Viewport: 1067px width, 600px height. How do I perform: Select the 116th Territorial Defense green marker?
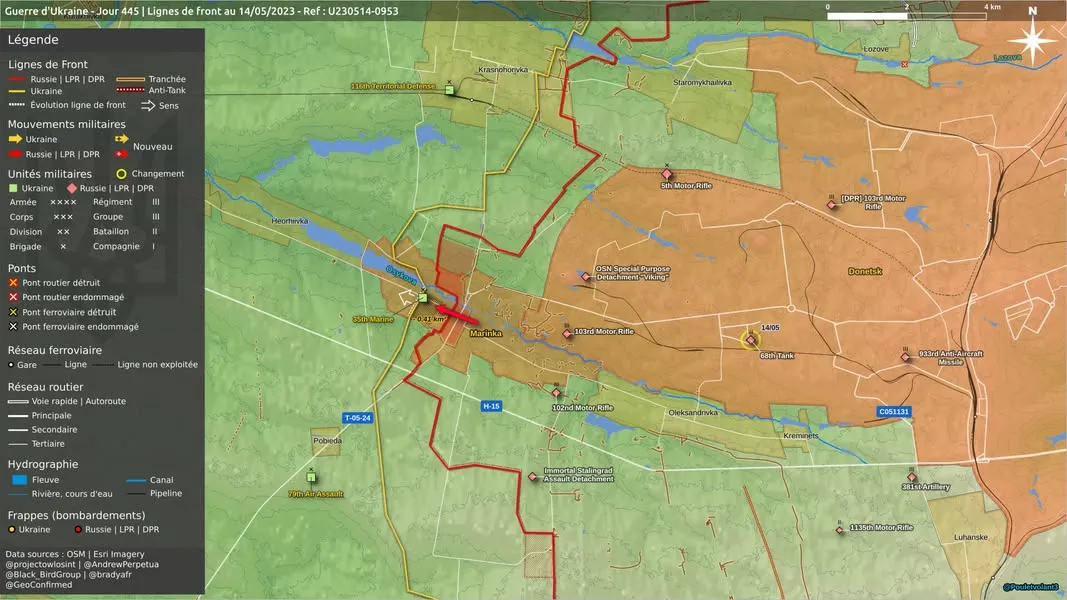(x=449, y=90)
